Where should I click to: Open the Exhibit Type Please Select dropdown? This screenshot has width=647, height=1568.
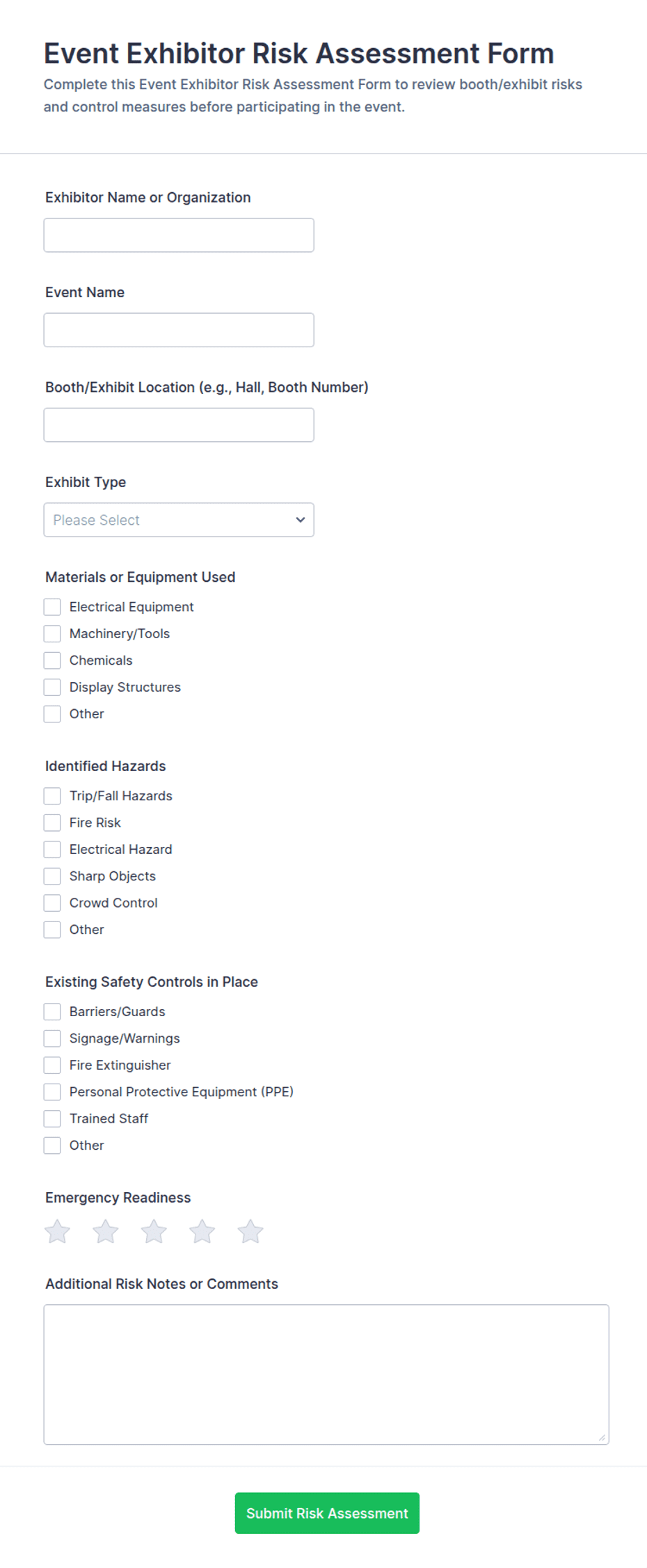pyautogui.click(x=179, y=520)
